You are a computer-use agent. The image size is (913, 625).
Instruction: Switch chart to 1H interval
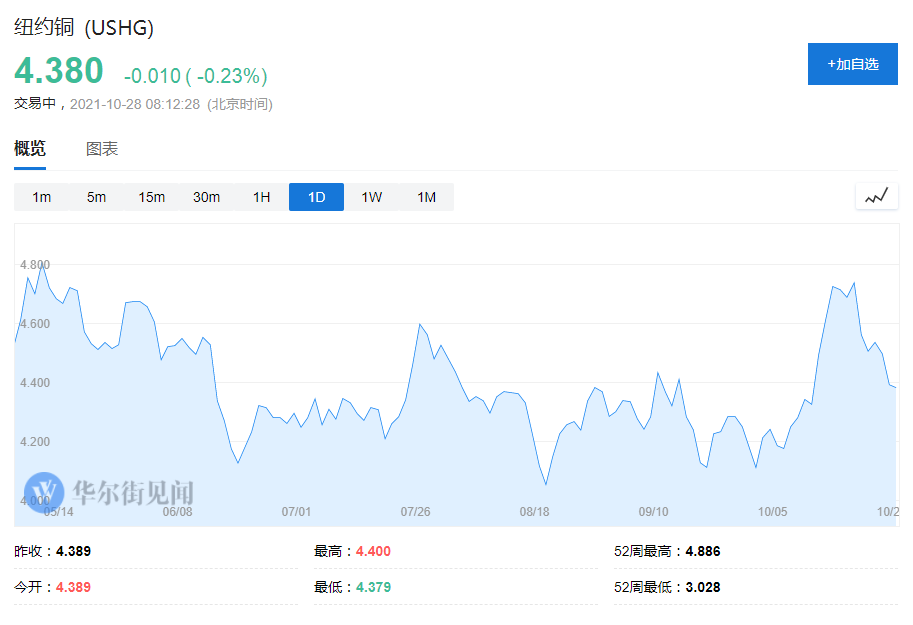[261, 197]
